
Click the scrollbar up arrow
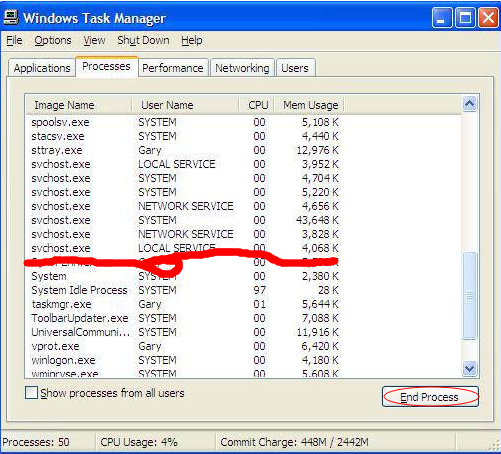[469, 104]
